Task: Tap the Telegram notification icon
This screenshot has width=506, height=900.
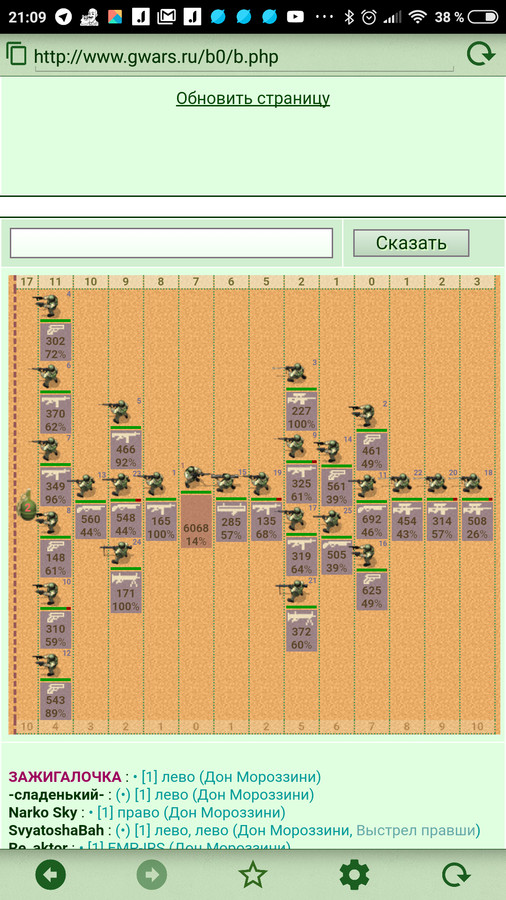Action: [x=63, y=17]
